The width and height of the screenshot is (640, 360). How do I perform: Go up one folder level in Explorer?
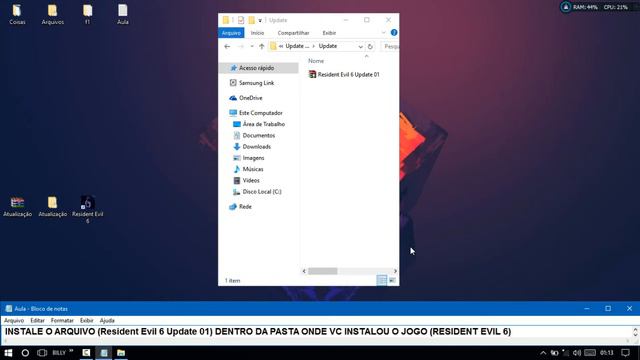[262, 47]
